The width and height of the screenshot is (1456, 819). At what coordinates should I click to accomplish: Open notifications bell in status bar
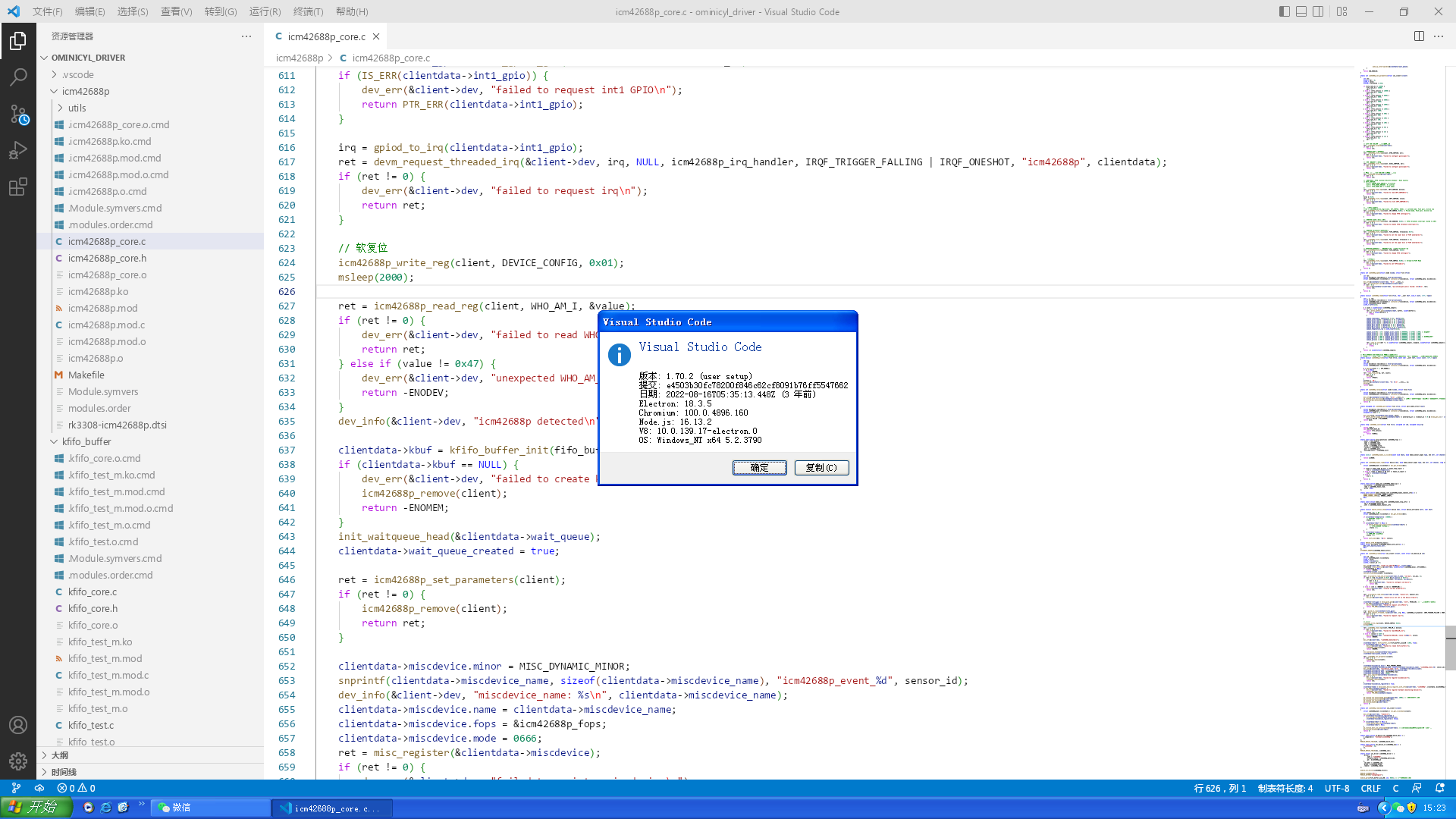point(1440,788)
